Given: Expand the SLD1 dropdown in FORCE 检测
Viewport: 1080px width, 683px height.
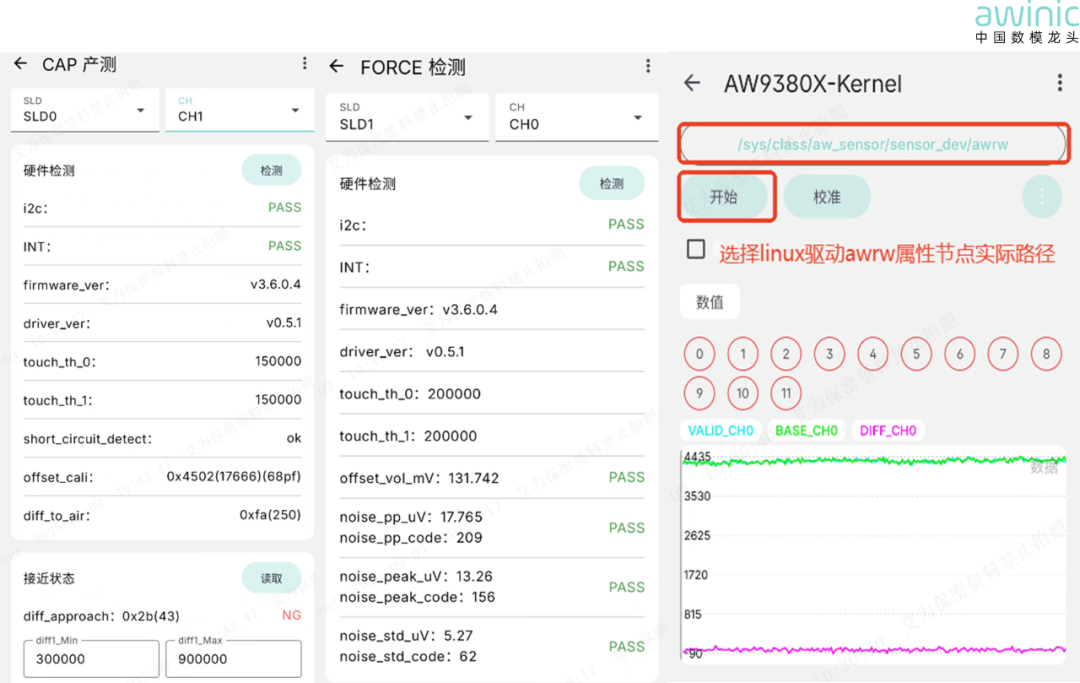Looking at the screenshot, I should coord(407,118).
